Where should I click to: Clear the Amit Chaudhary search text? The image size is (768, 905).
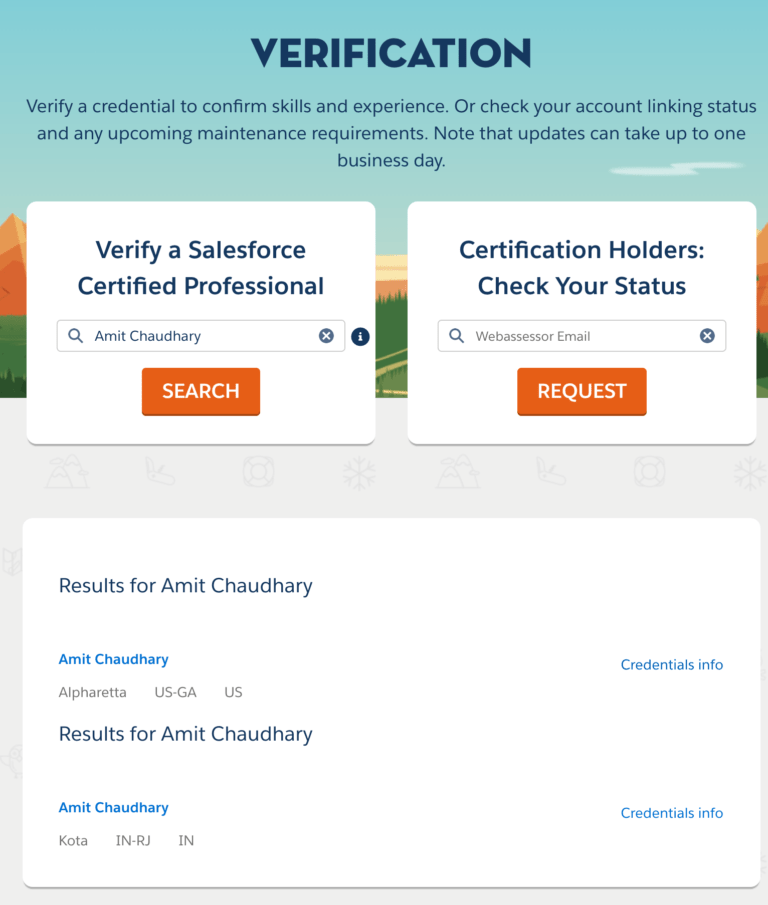click(x=326, y=336)
